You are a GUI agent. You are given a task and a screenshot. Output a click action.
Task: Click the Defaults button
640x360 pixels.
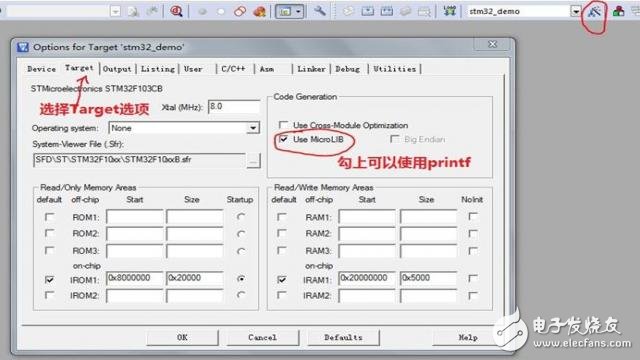[343, 338]
